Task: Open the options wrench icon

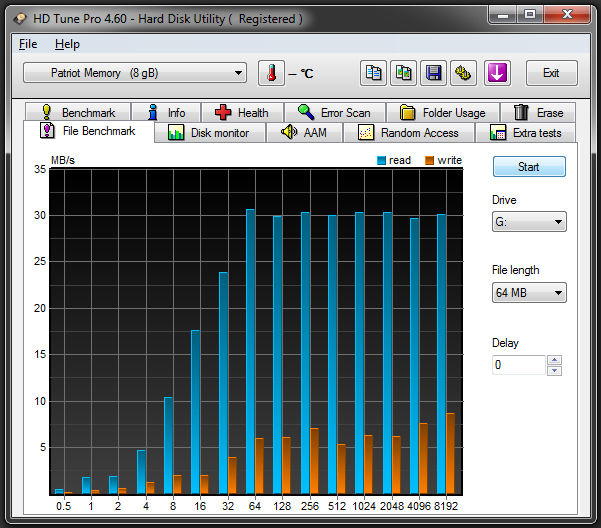Action: click(x=464, y=73)
